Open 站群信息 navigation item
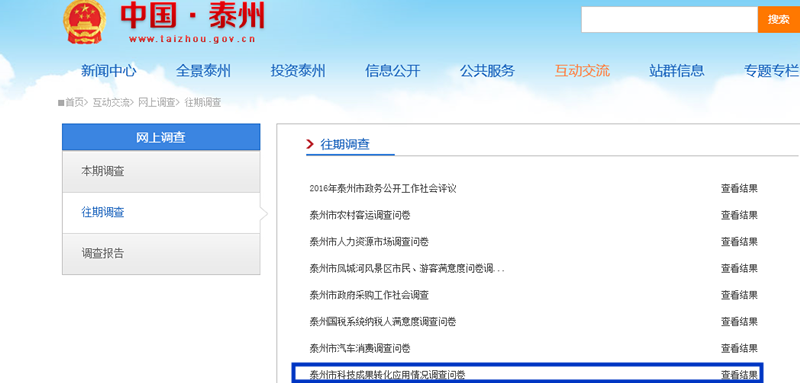This screenshot has height=383, width=800. (677, 71)
